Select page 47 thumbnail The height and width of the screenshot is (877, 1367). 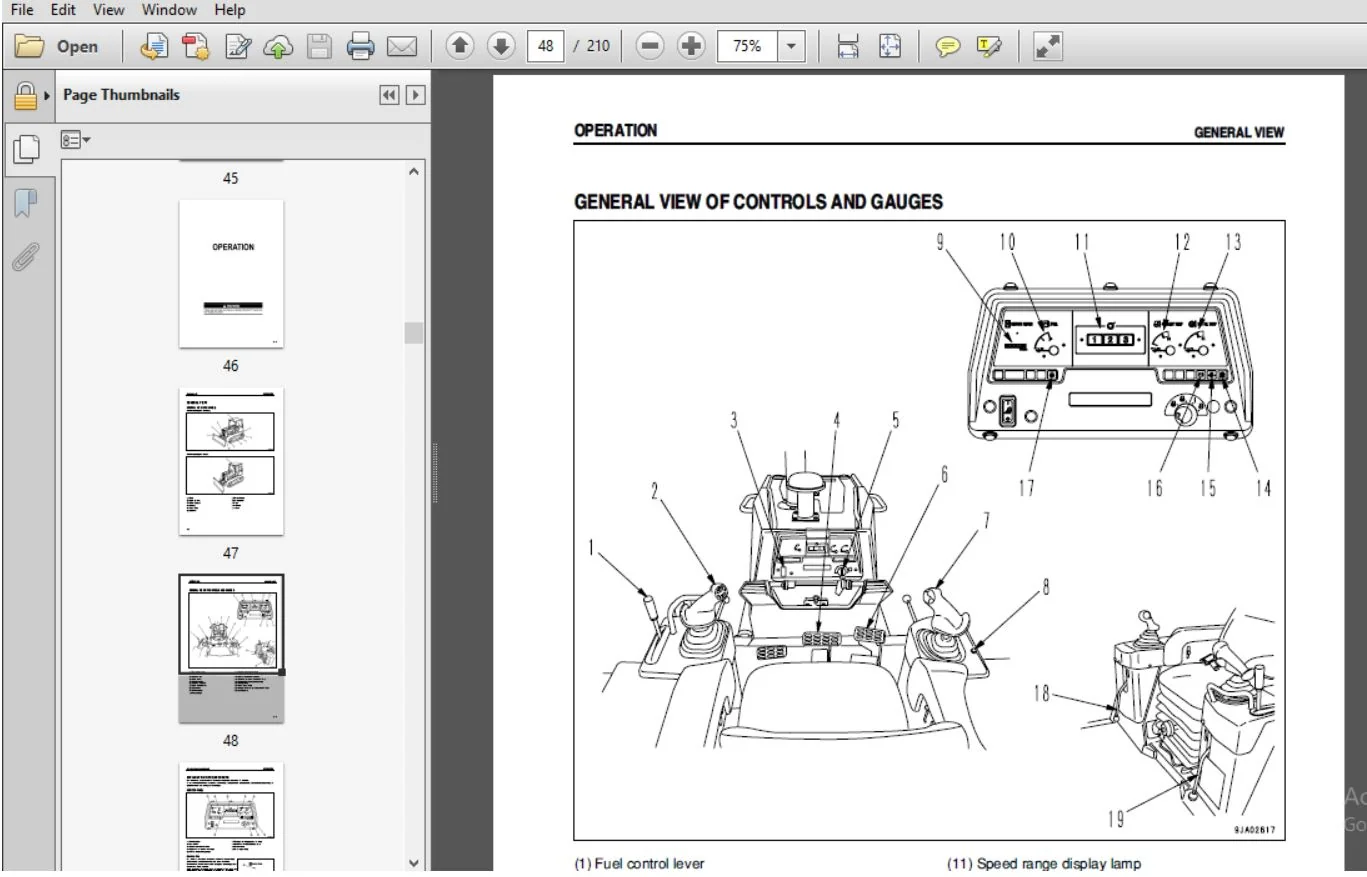pyautogui.click(x=231, y=461)
